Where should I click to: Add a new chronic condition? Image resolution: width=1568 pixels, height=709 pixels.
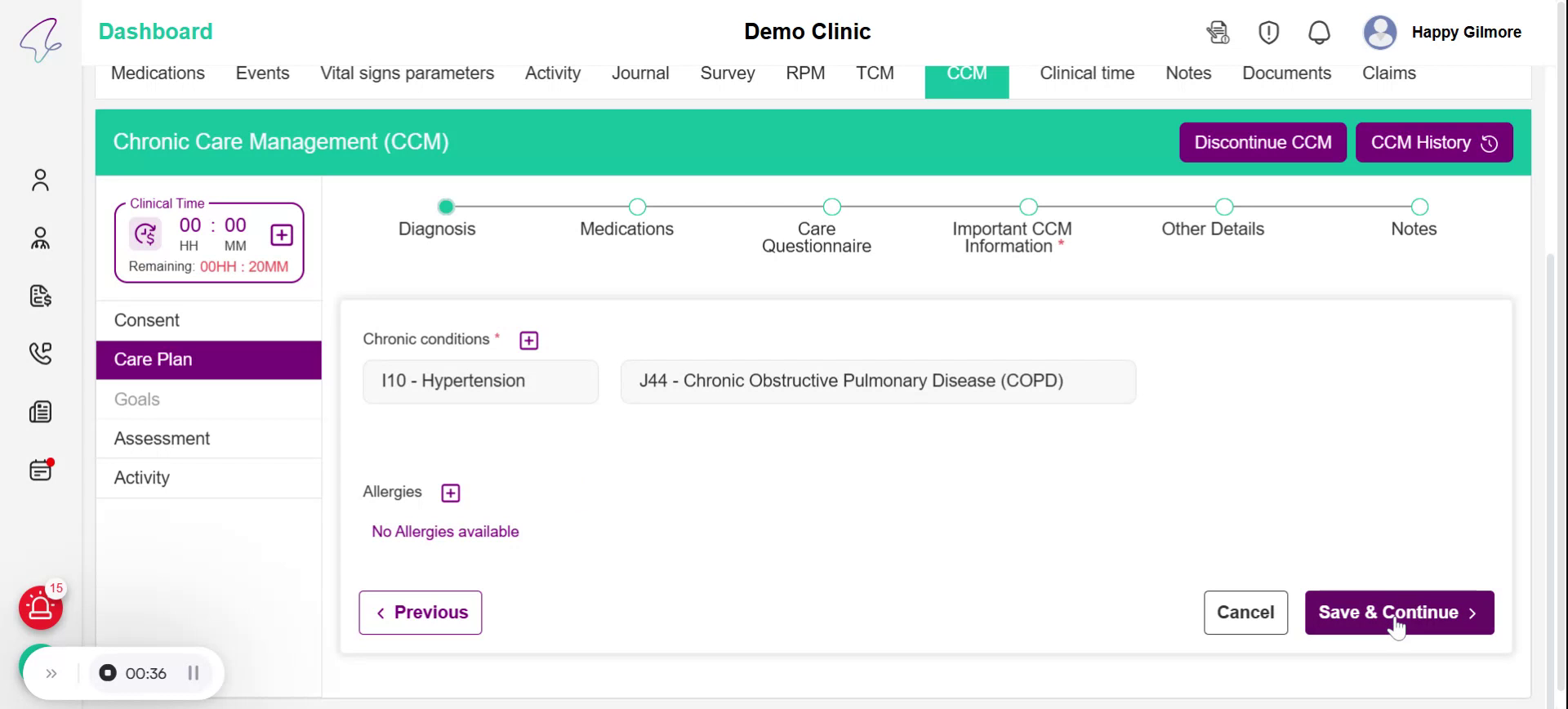529,341
